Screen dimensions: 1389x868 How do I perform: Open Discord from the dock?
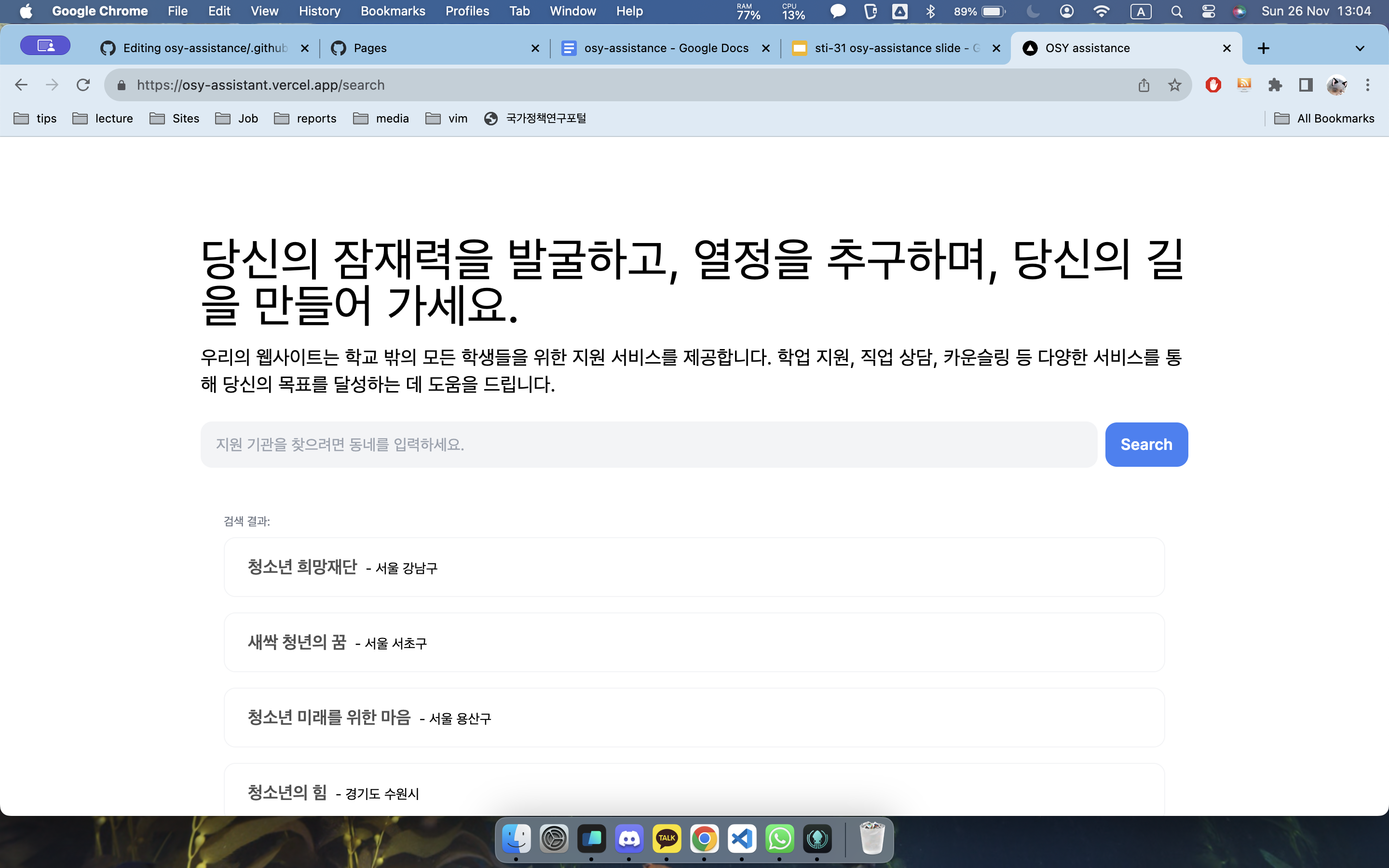[x=629, y=839]
